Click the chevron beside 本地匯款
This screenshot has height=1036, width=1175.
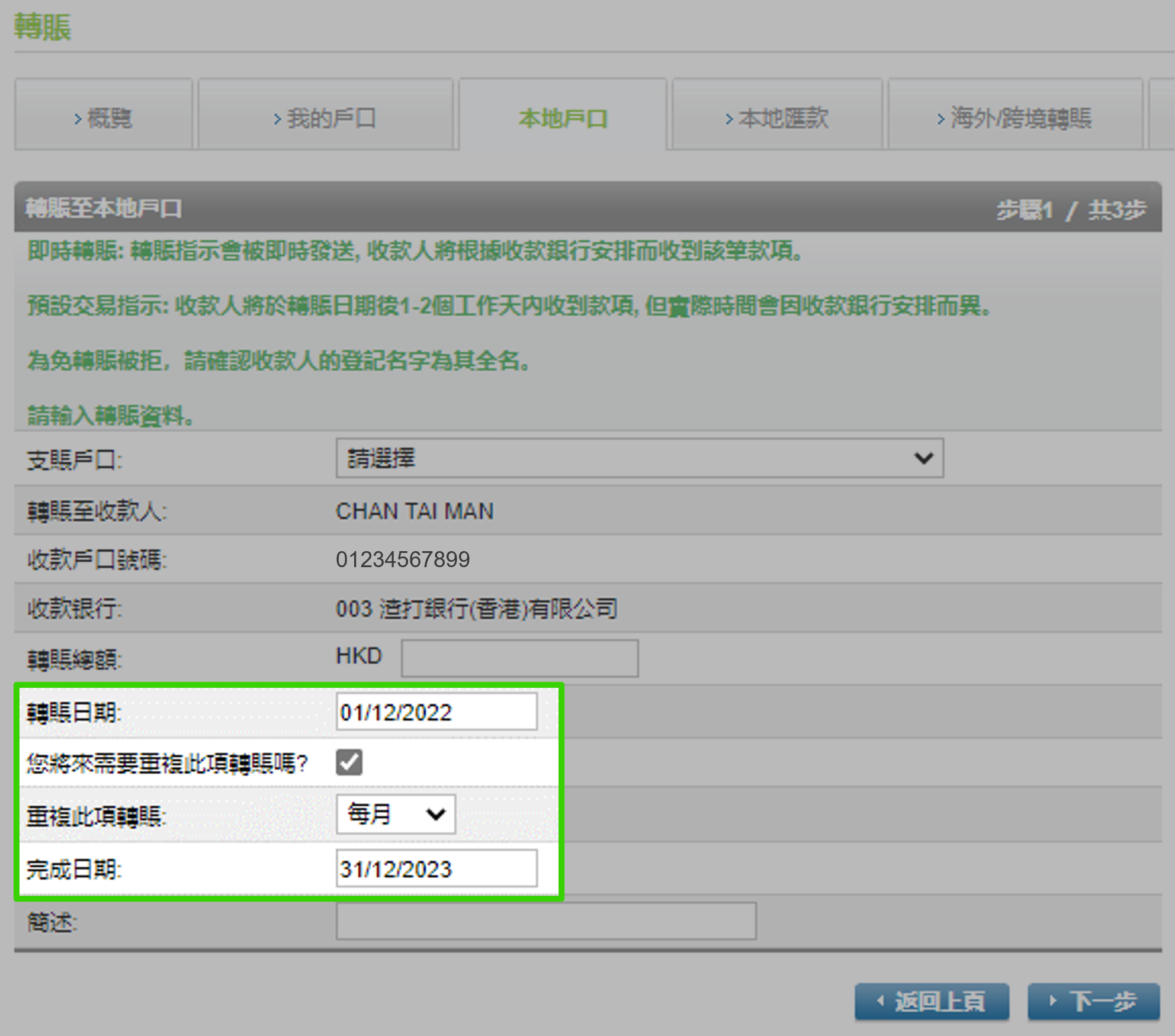point(728,118)
